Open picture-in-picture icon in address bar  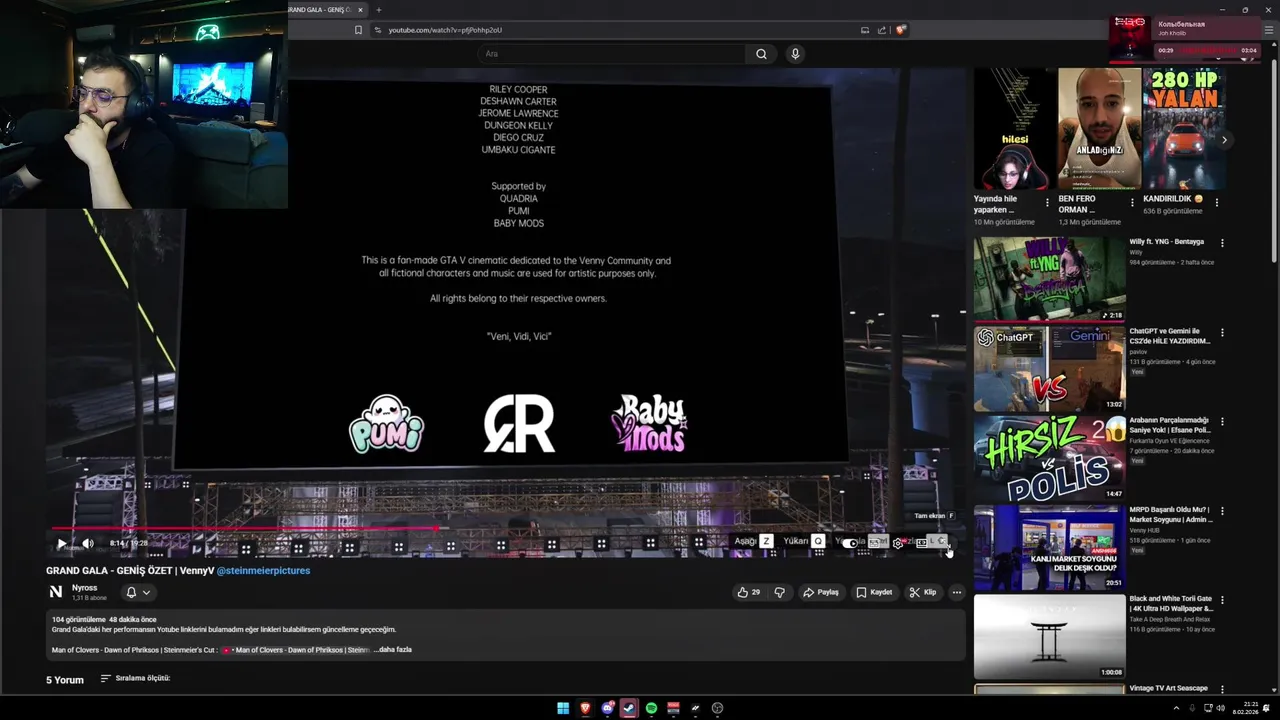pyautogui.click(x=865, y=30)
